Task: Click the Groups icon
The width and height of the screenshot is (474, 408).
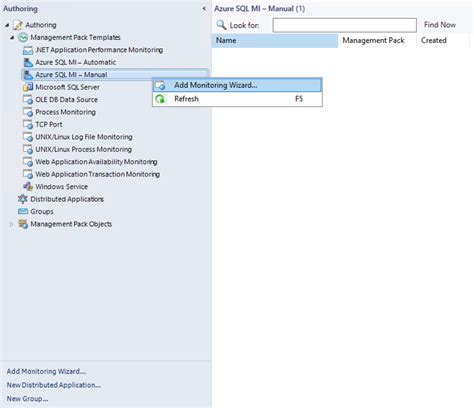Action: pos(23,211)
